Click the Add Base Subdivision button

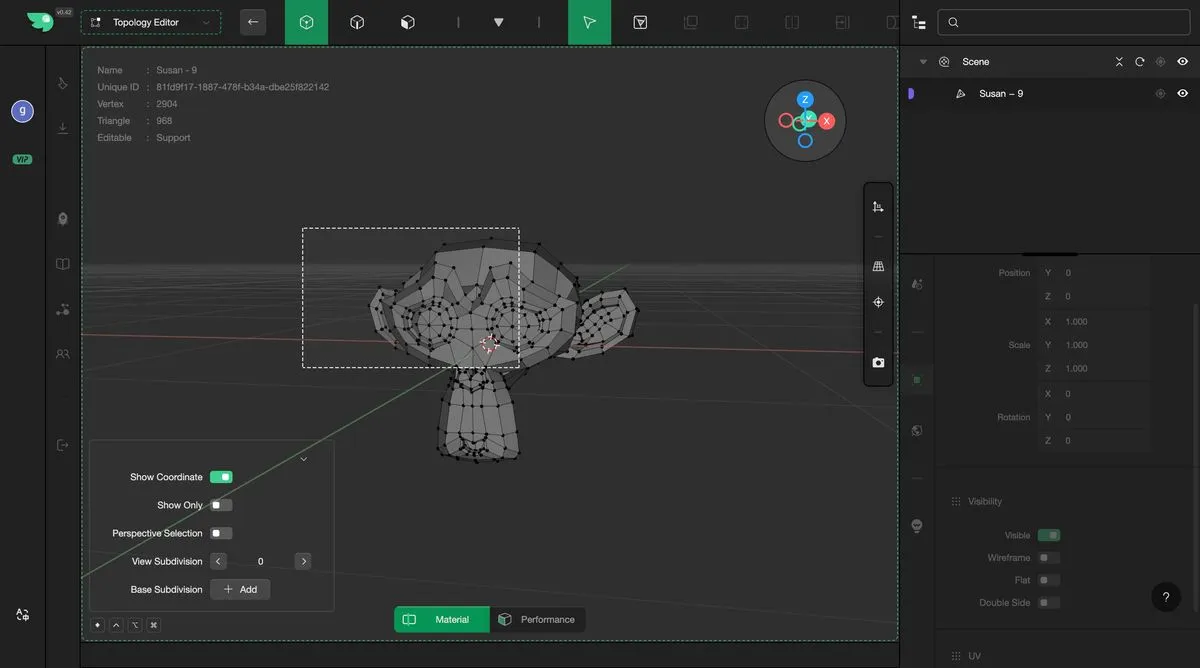[x=240, y=589]
